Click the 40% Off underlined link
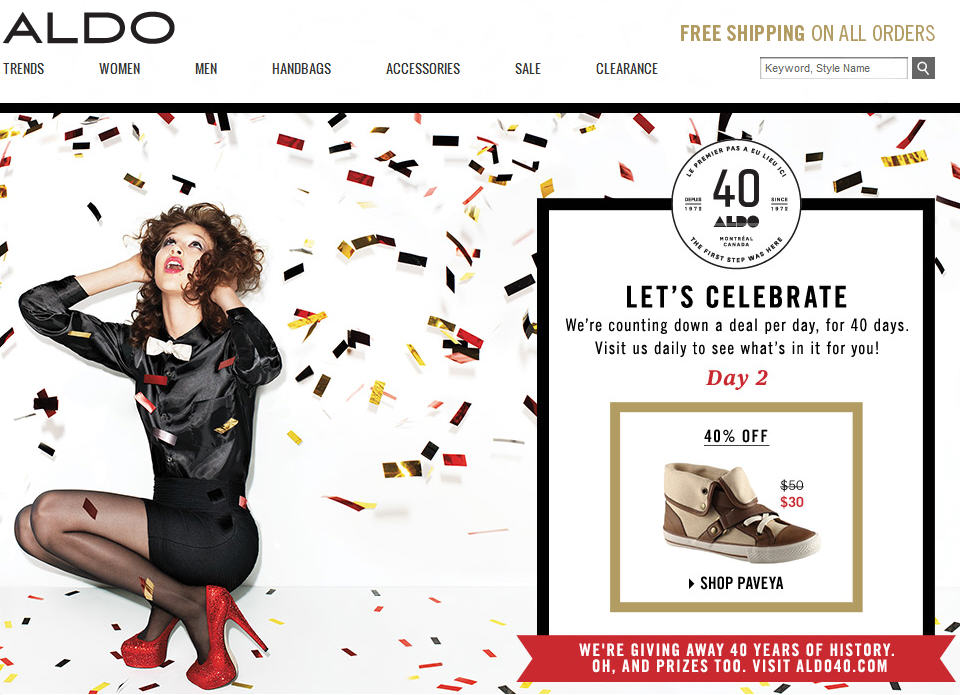This screenshot has width=960, height=695. click(736, 436)
